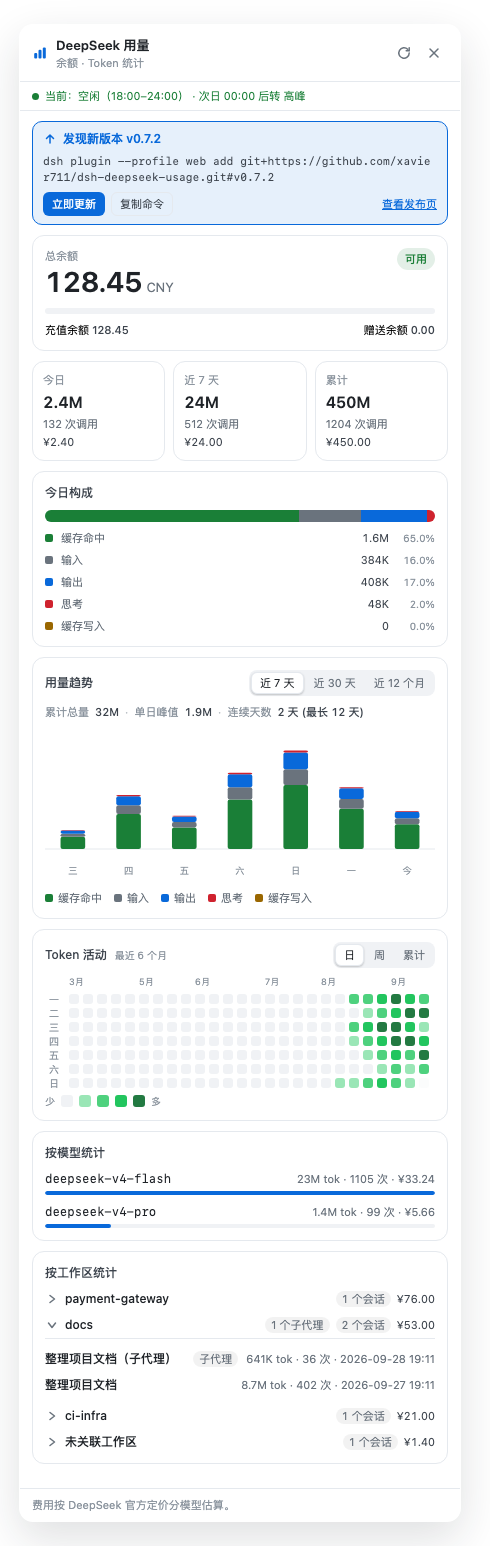Image resolution: width=490 pixels, height=1546 pixels.
Task: Click the 累计总量 32M statistic
Action: point(82,712)
